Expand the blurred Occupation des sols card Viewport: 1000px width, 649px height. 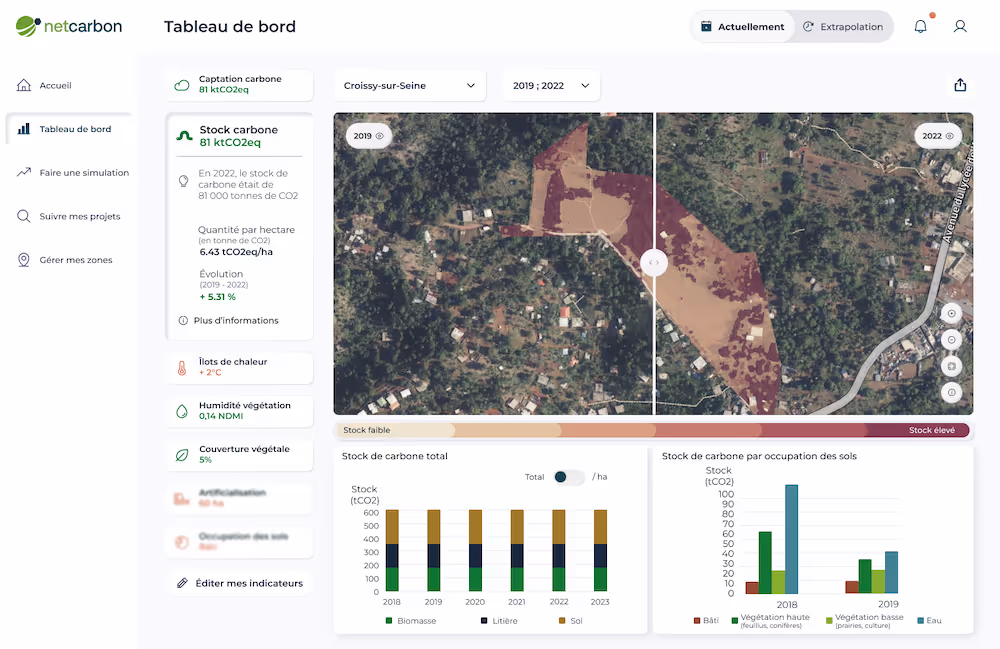(240, 542)
